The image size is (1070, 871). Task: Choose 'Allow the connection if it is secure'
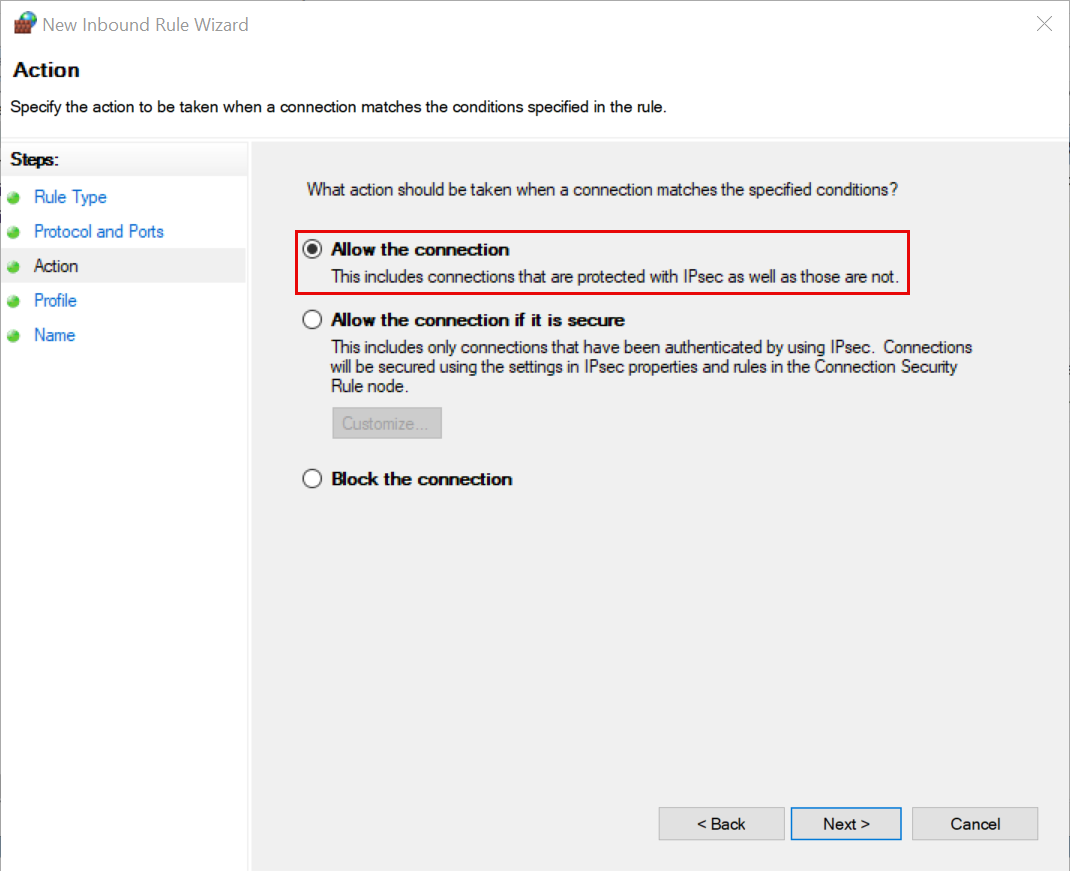[x=313, y=320]
